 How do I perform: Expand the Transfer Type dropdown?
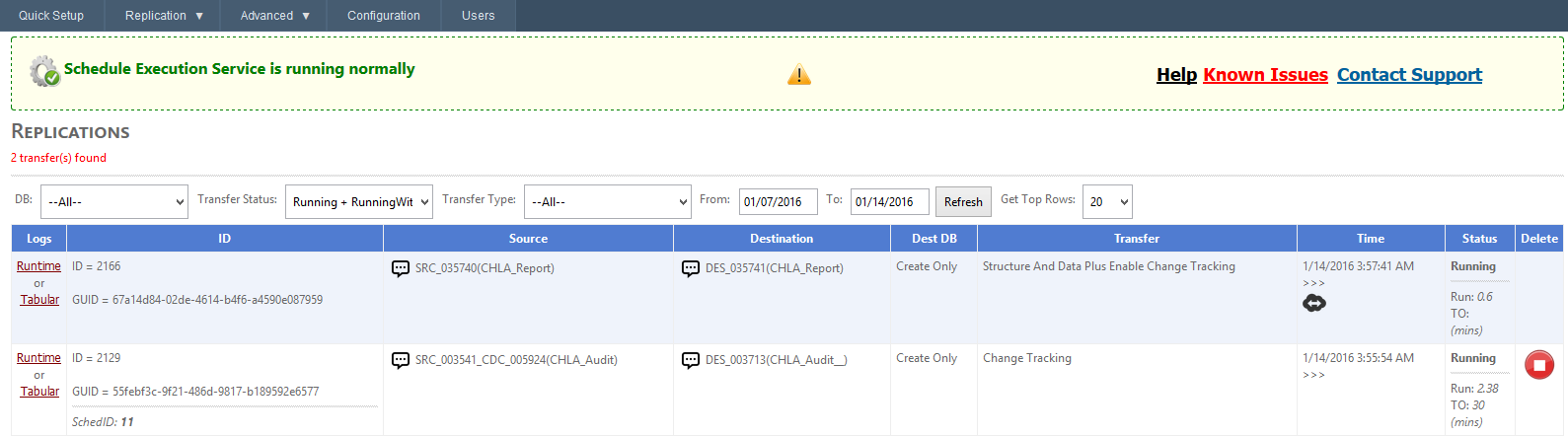[607, 201]
